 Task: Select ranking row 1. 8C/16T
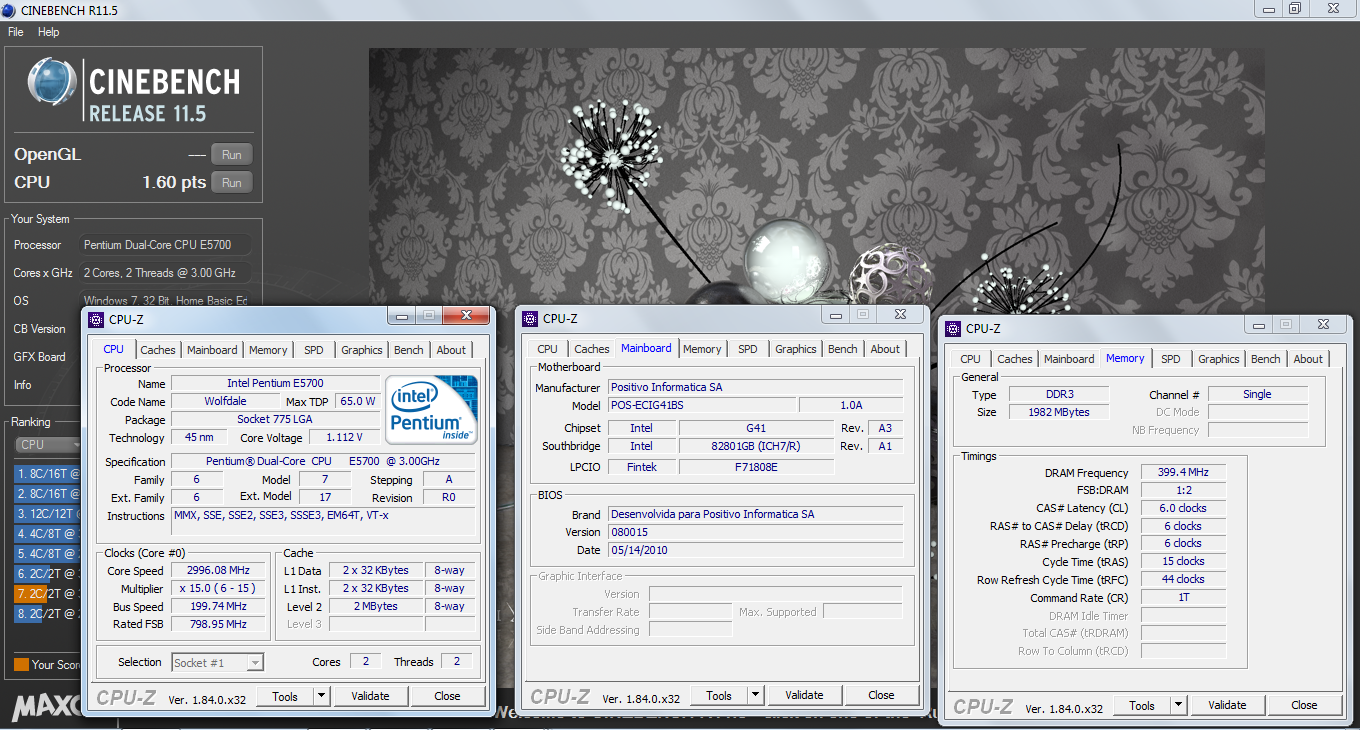[47, 474]
